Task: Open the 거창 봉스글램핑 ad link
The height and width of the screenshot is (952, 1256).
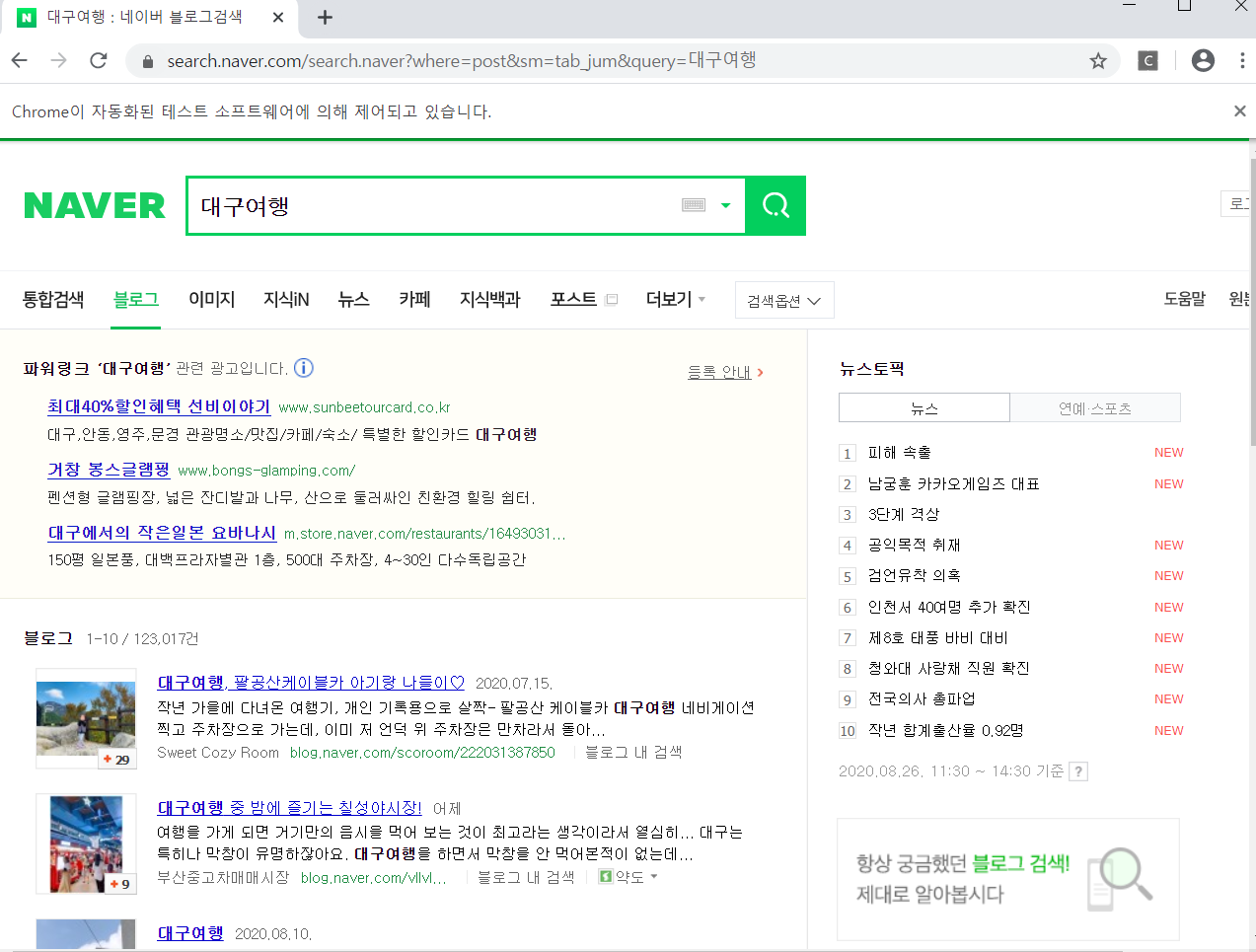Action: [x=109, y=470]
